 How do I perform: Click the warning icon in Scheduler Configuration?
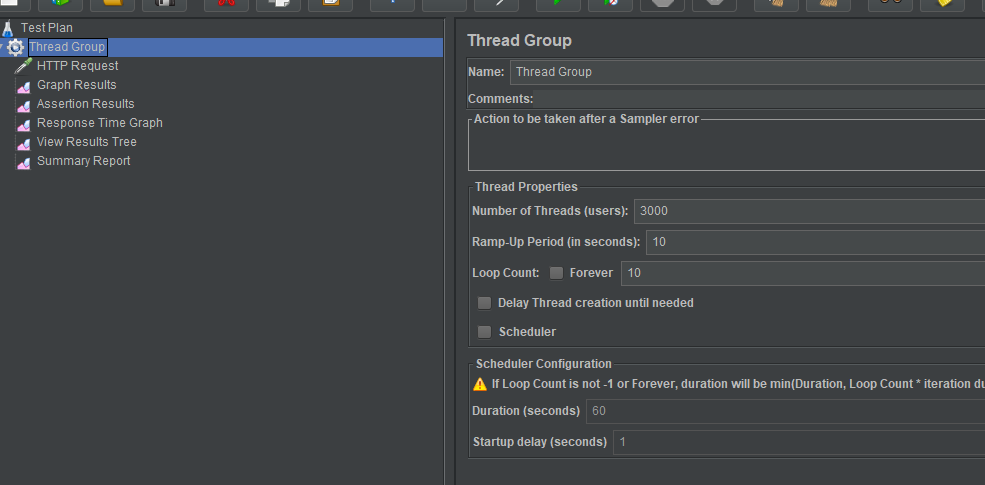click(x=480, y=383)
